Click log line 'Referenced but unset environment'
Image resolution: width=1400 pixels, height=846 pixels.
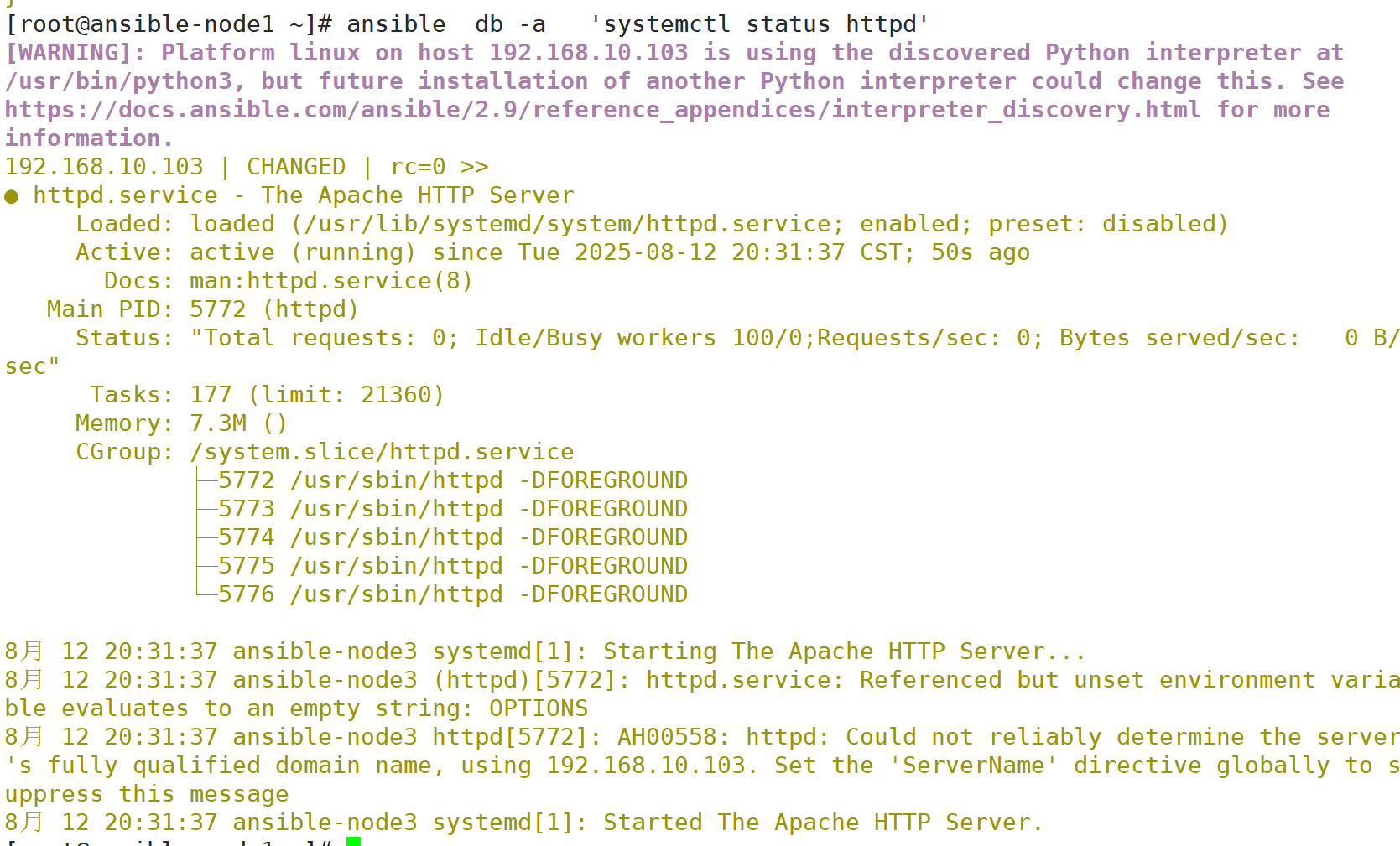pyautogui.click(x=702, y=680)
